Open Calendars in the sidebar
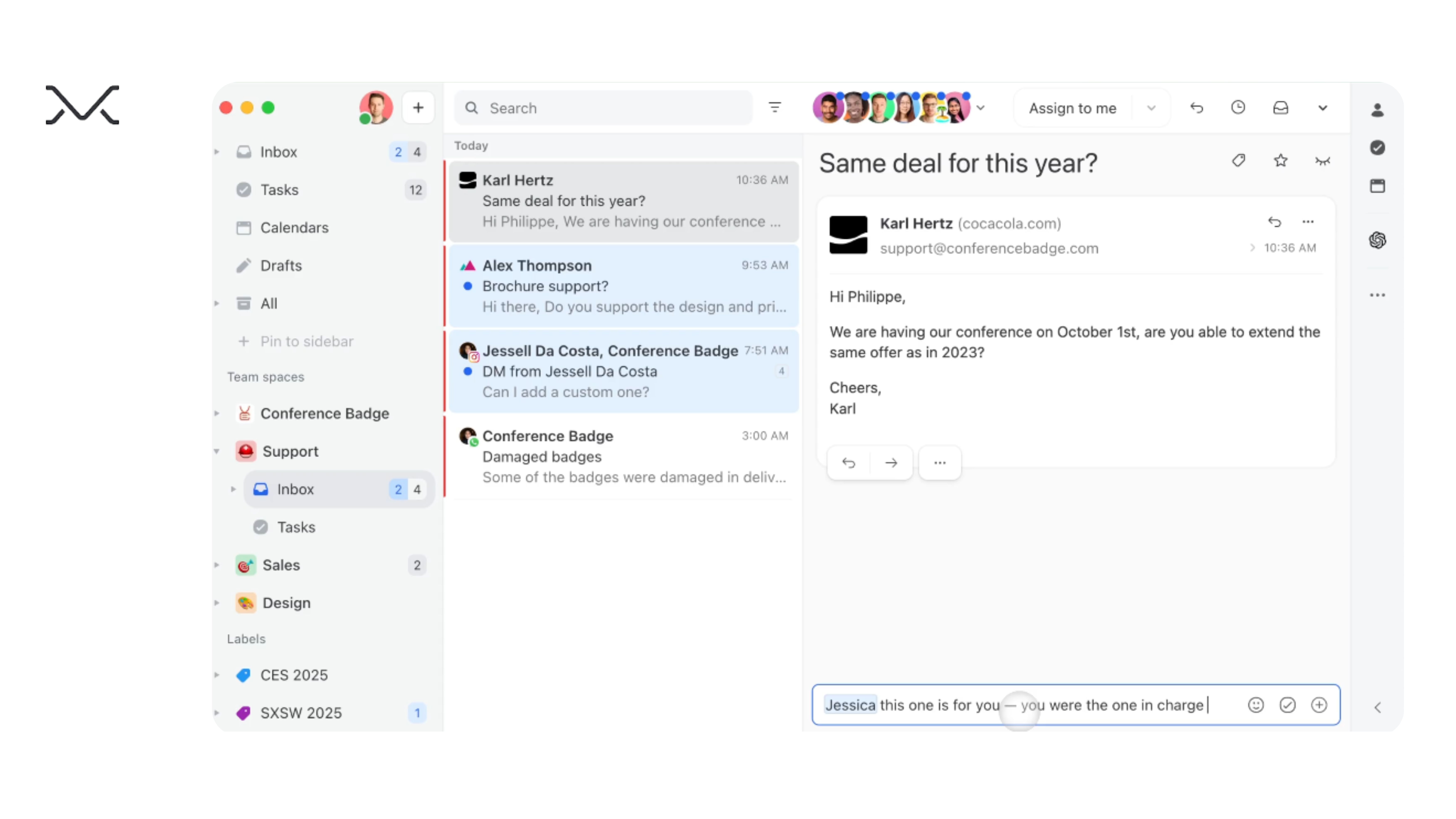The width and height of the screenshot is (1456, 819). pyautogui.click(x=331, y=227)
